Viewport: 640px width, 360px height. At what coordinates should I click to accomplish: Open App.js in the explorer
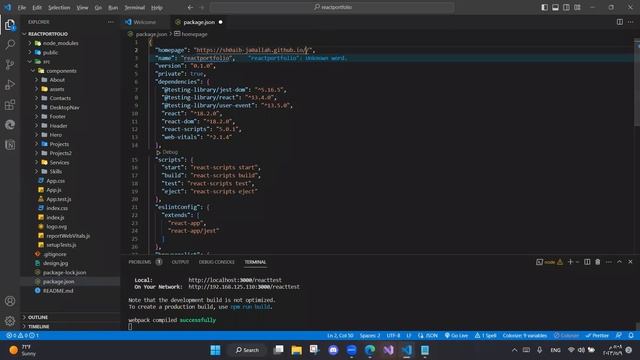53,190
